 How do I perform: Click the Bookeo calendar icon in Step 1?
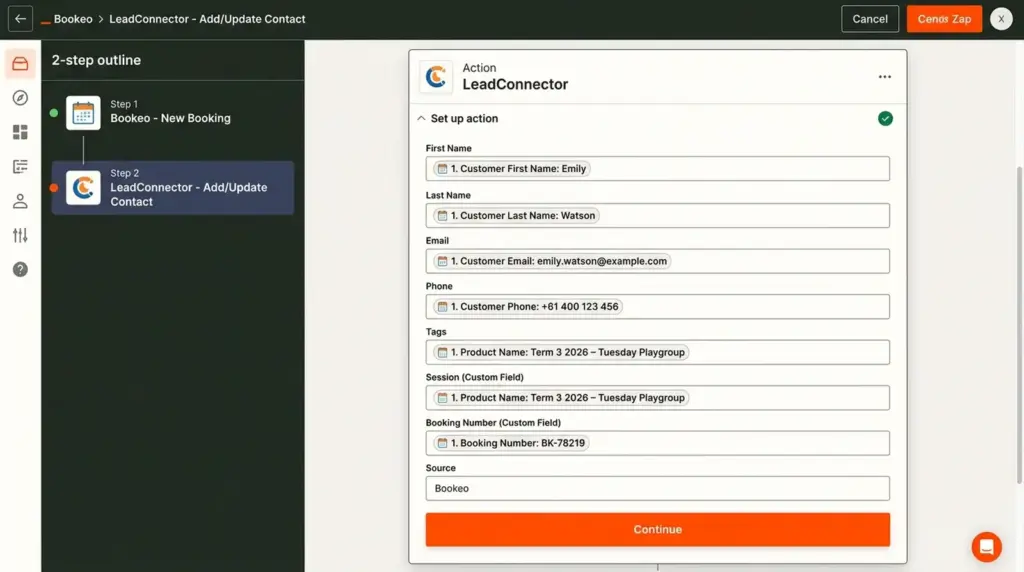(x=83, y=113)
